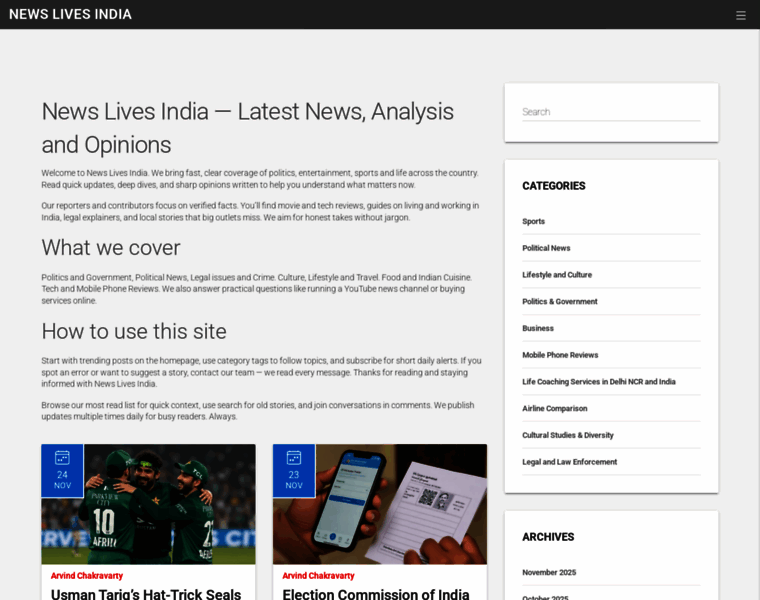Screen dimensions: 760x600
Task: Focus the Search input field
Action: pos(610,112)
